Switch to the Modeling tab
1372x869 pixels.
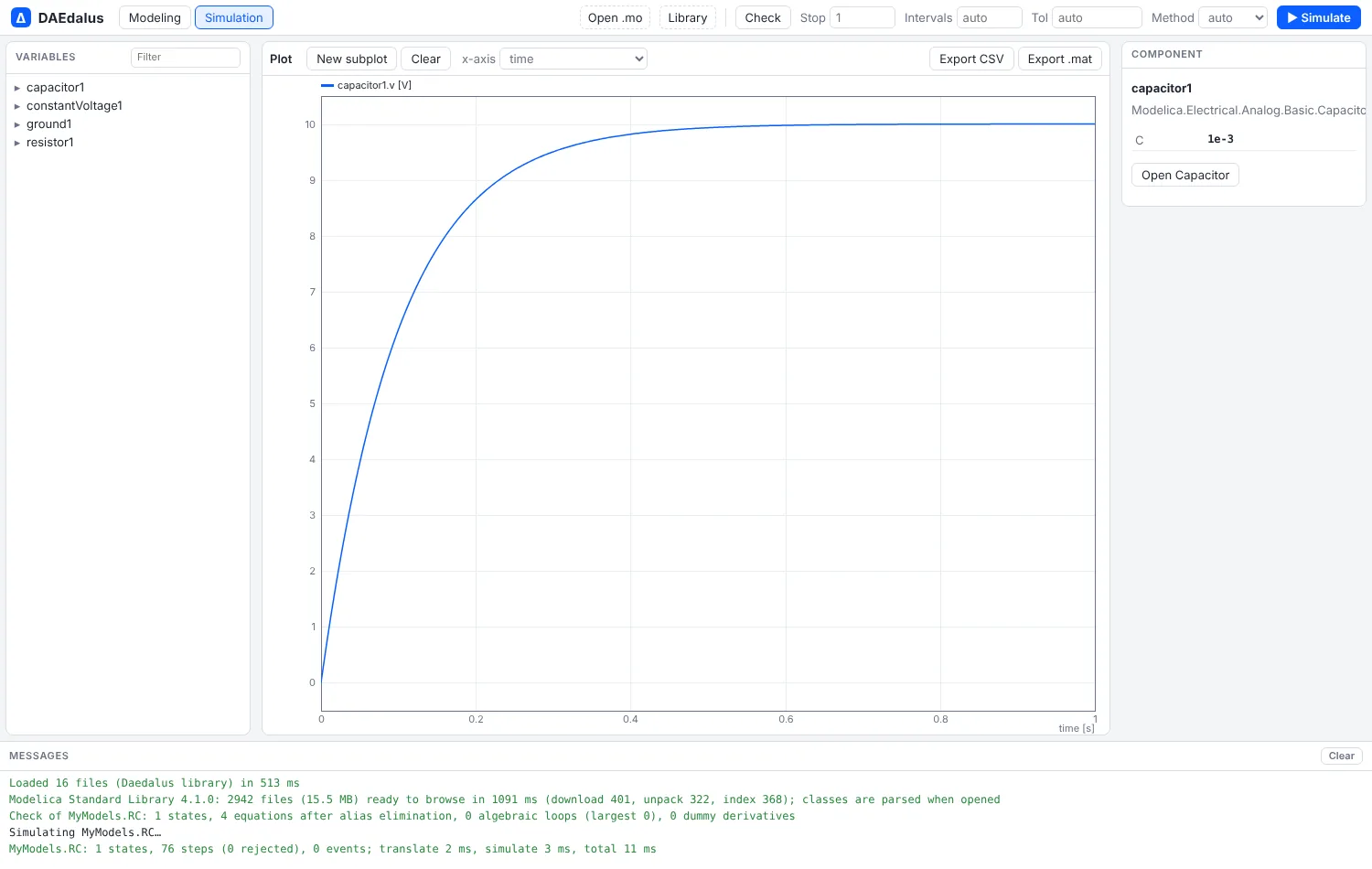[155, 17]
